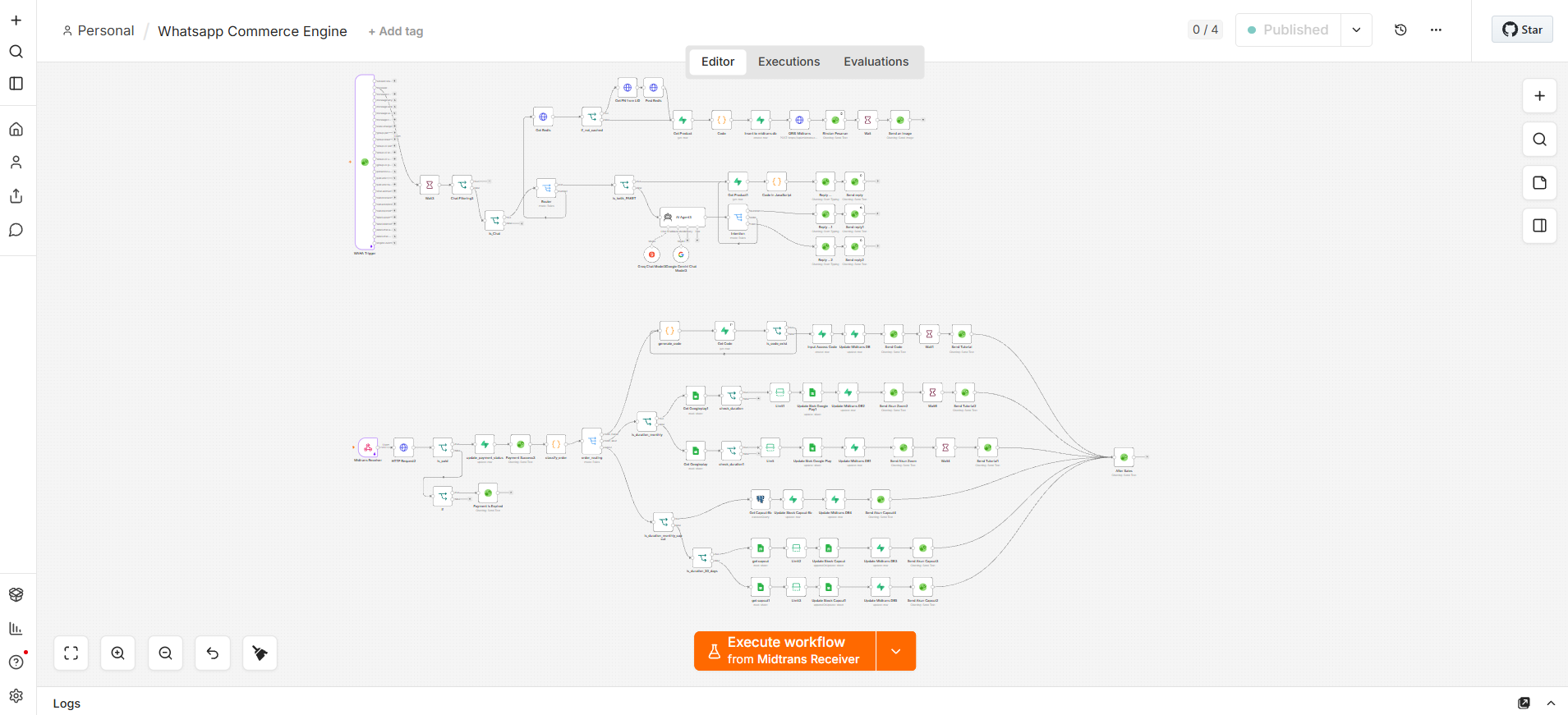This screenshot has height=715, width=1568.
Task: Go to the home overview icon
Action: click(x=16, y=129)
